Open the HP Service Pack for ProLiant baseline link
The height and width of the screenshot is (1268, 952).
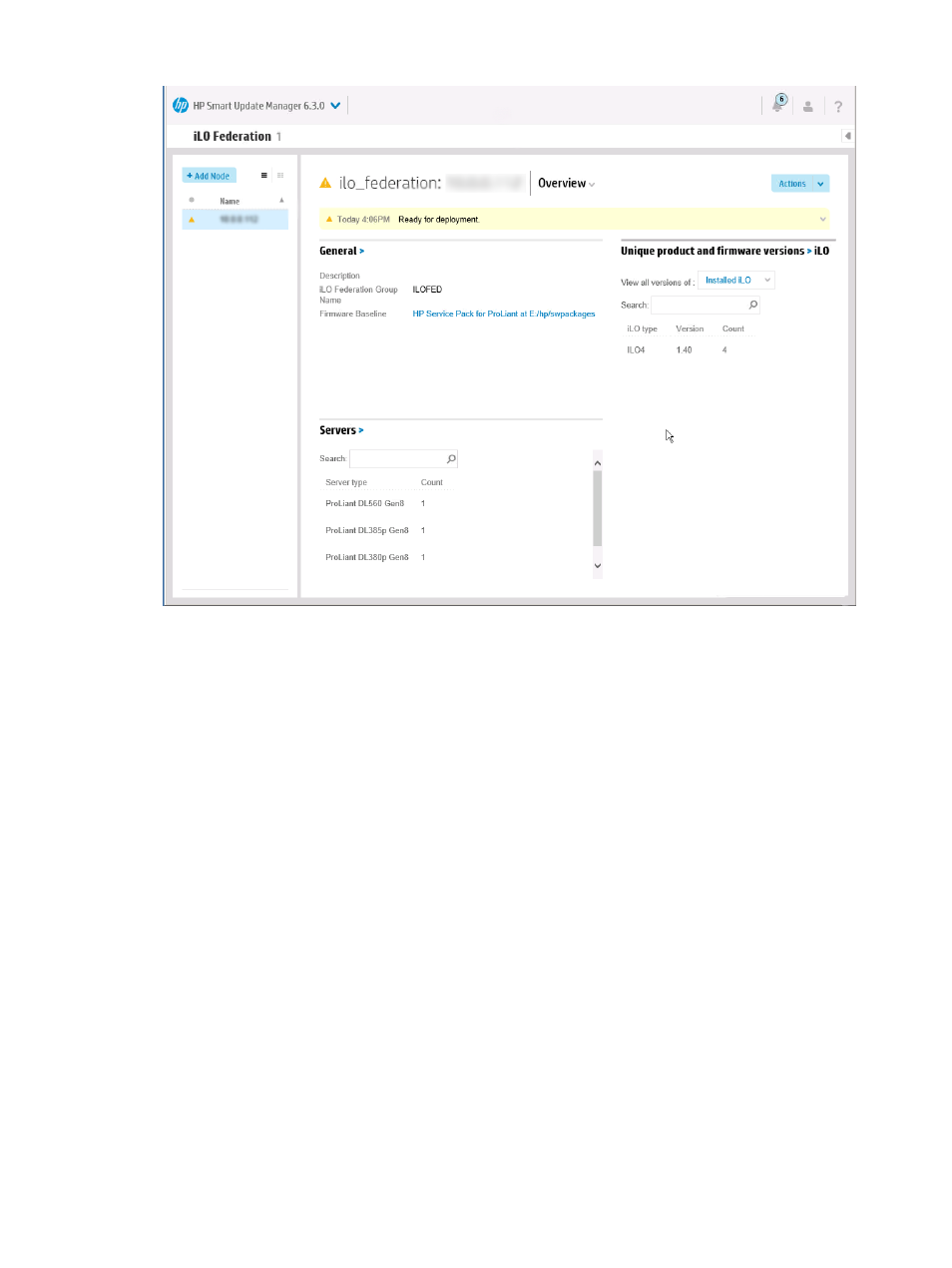coord(504,314)
